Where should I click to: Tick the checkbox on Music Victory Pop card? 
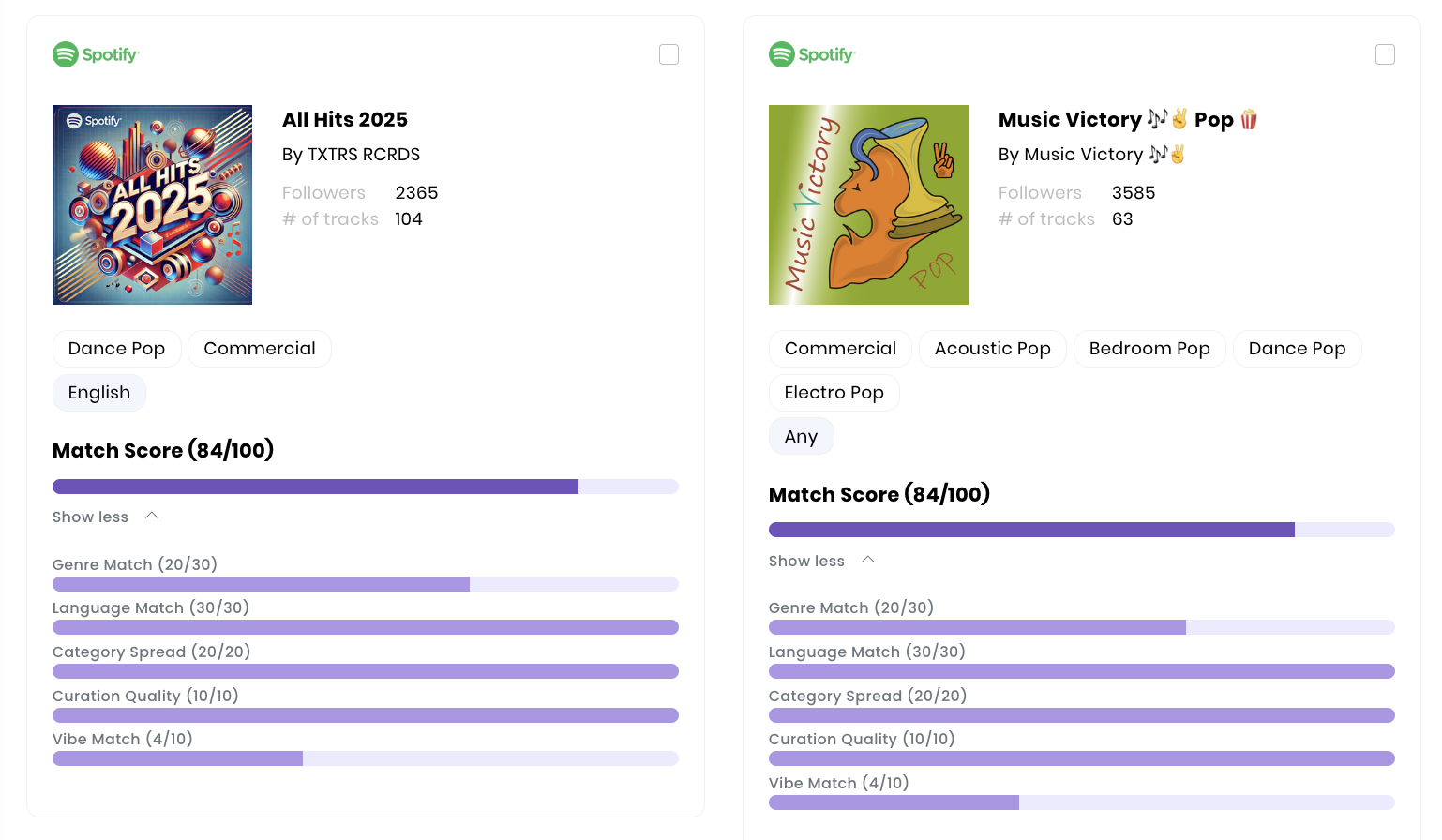(1385, 54)
